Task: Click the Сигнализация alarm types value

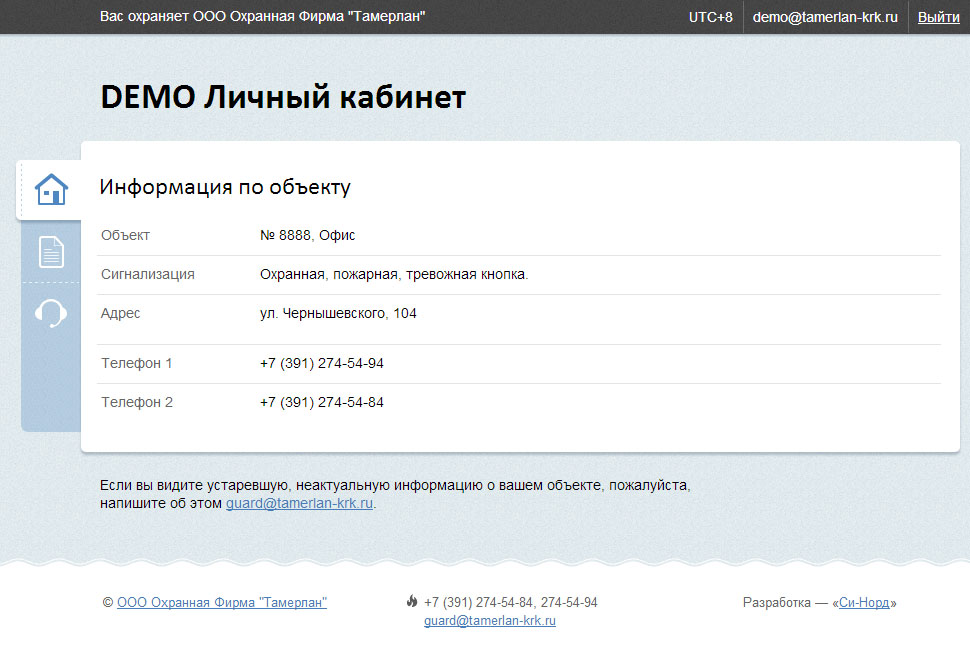Action: [x=393, y=275]
